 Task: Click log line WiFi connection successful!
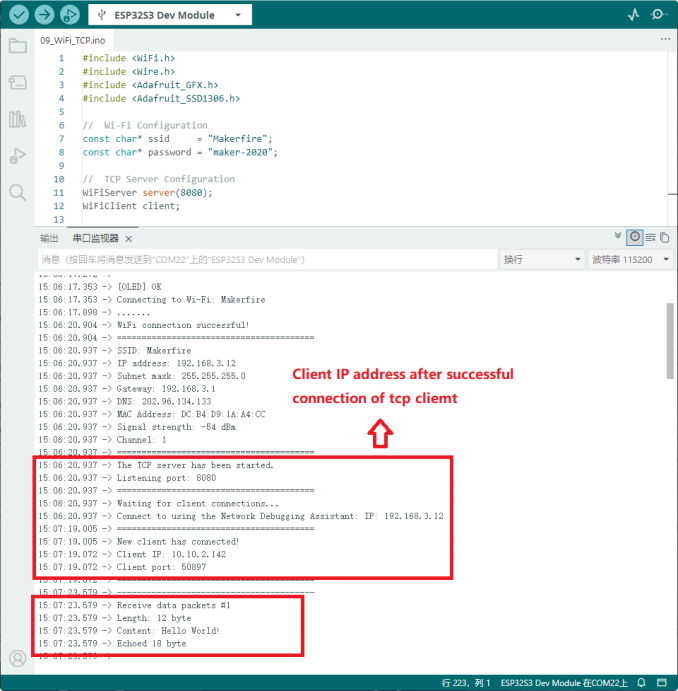(144, 325)
